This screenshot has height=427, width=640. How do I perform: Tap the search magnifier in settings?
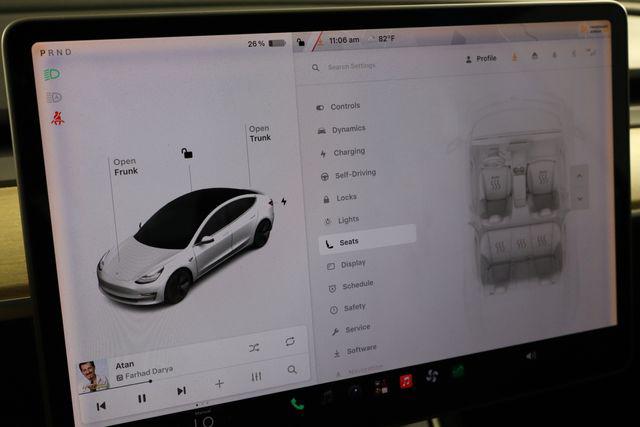pos(316,67)
